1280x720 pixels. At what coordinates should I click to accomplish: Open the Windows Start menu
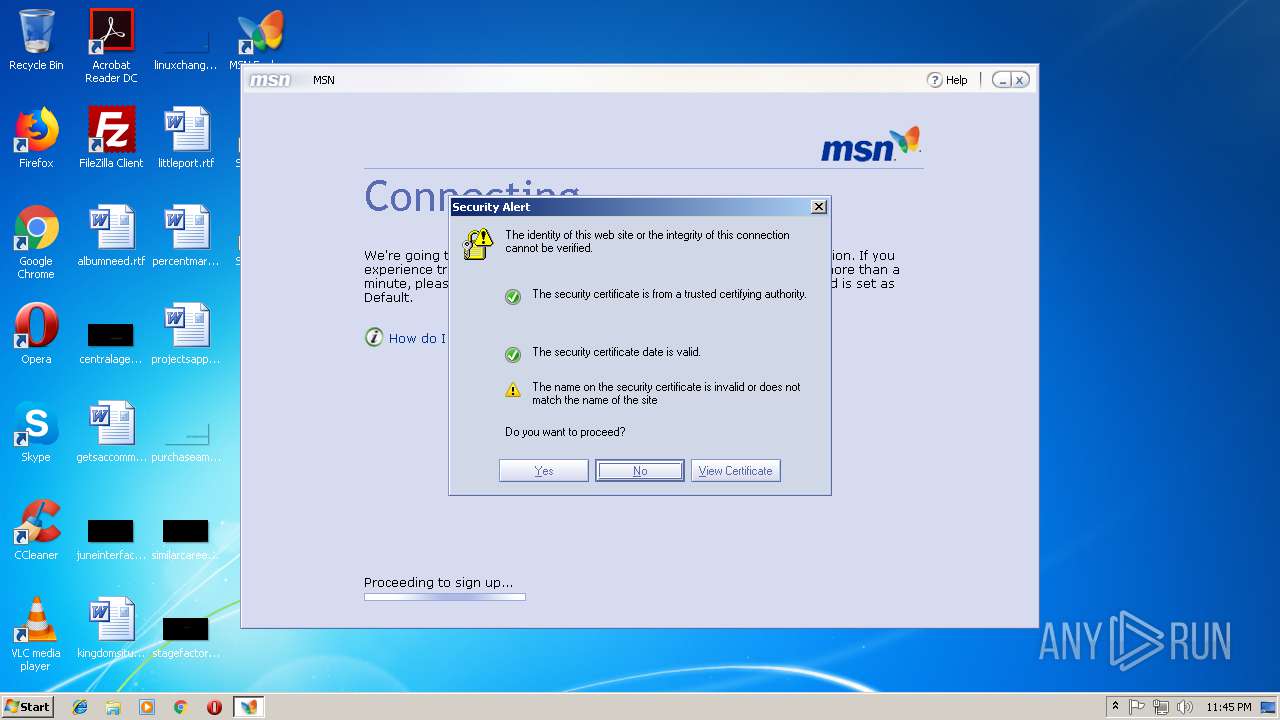pos(27,707)
